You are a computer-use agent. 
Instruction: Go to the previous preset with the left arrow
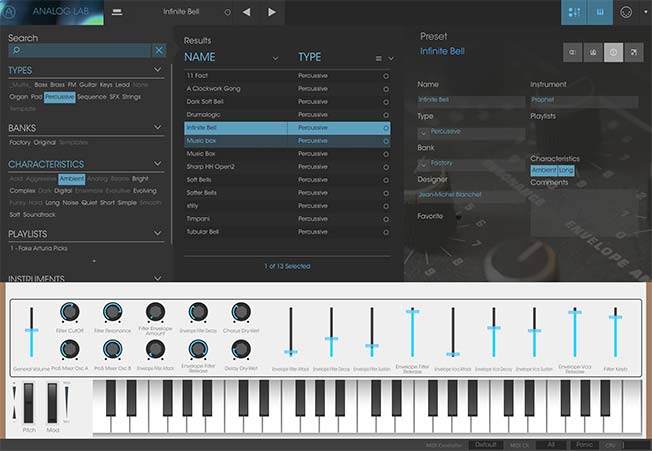click(247, 12)
